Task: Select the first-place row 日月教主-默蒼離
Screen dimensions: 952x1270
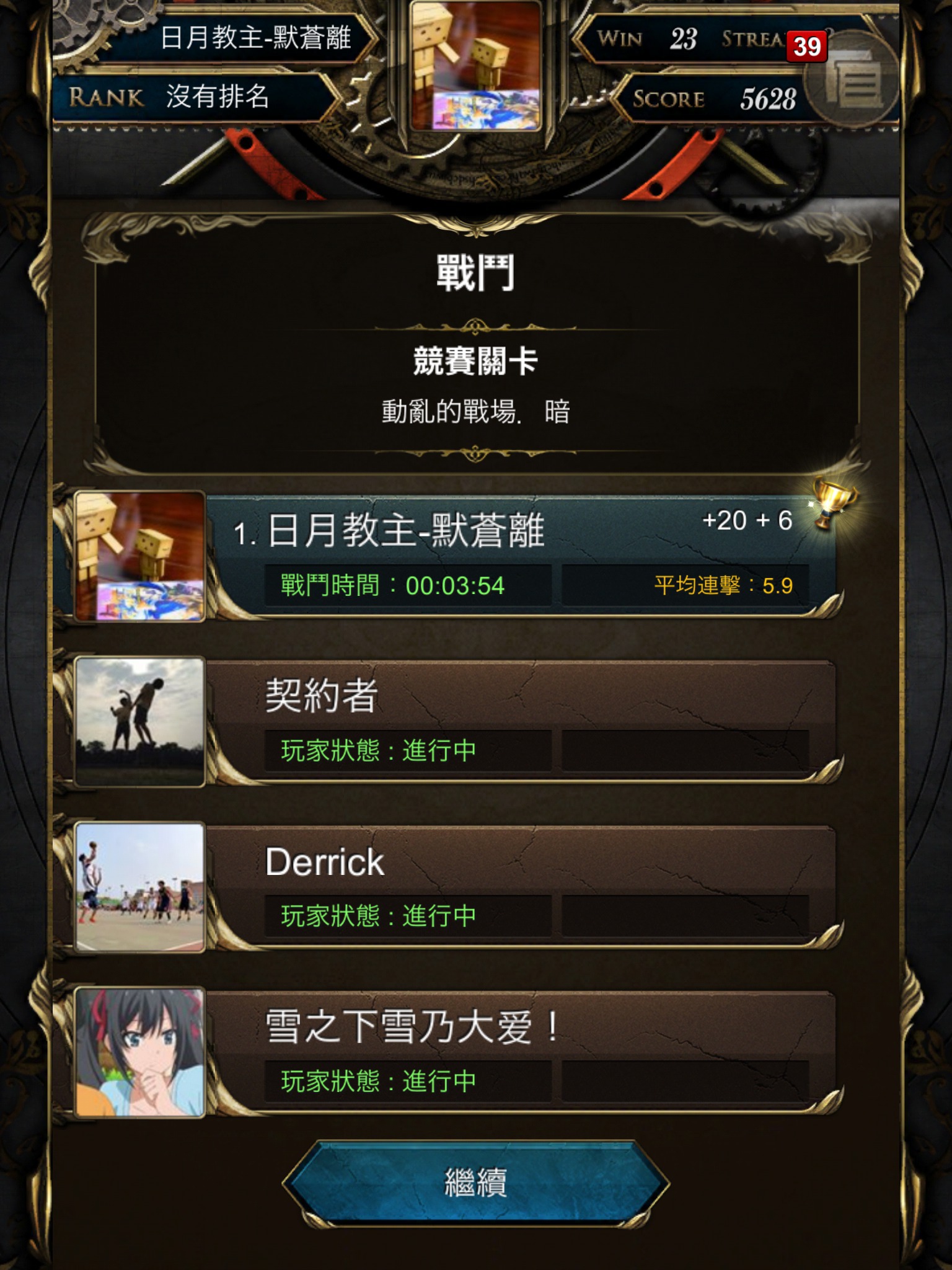Action: (449, 556)
